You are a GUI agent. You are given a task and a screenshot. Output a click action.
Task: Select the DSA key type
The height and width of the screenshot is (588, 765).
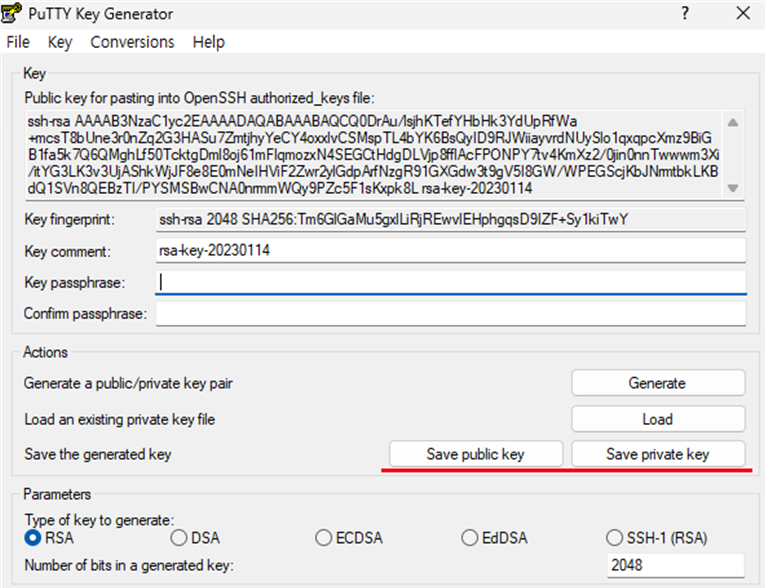pyautogui.click(x=195, y=538)
